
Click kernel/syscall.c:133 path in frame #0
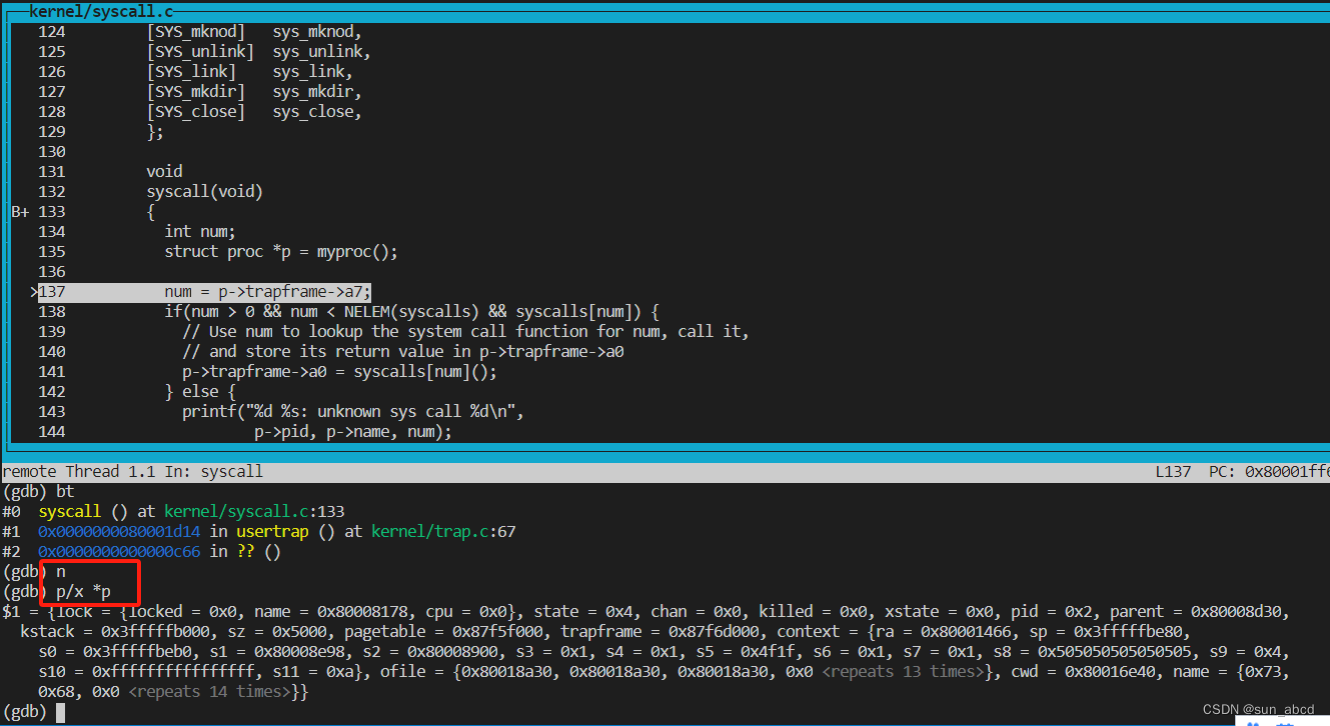(x=255, y=511)
